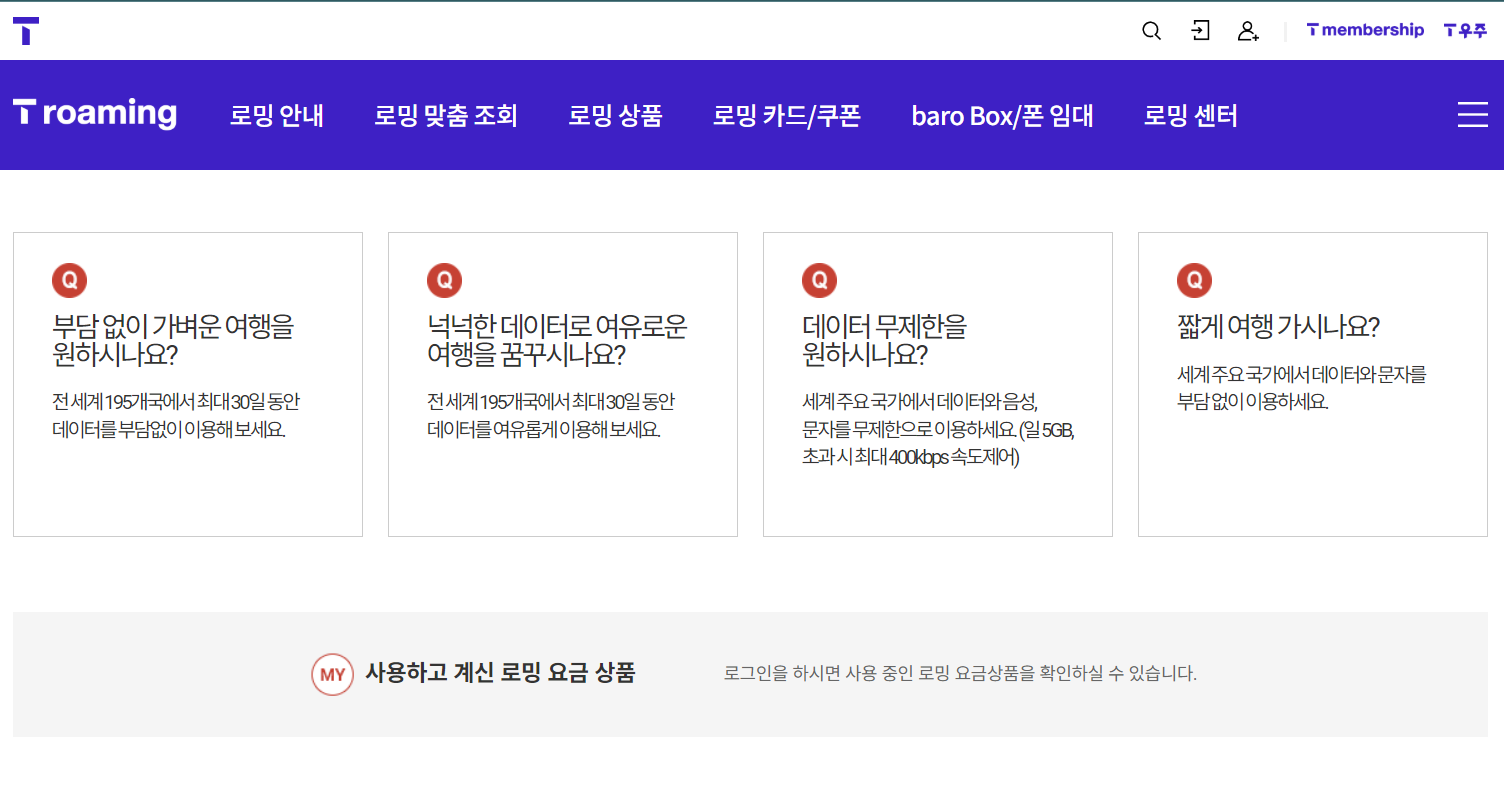The image size is (1504, 803).
Task: Open the 로밍 상품 menu
Action: (615, 115)
